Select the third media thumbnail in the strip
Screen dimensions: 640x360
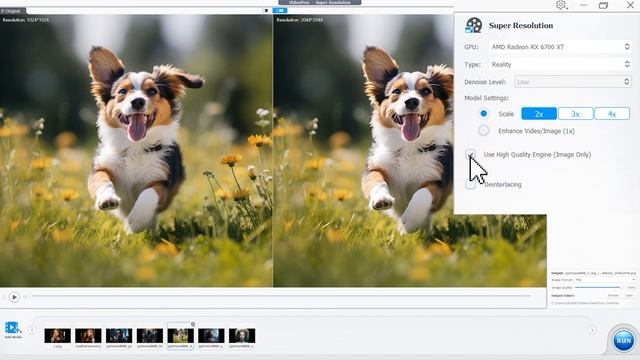point(119,336)
